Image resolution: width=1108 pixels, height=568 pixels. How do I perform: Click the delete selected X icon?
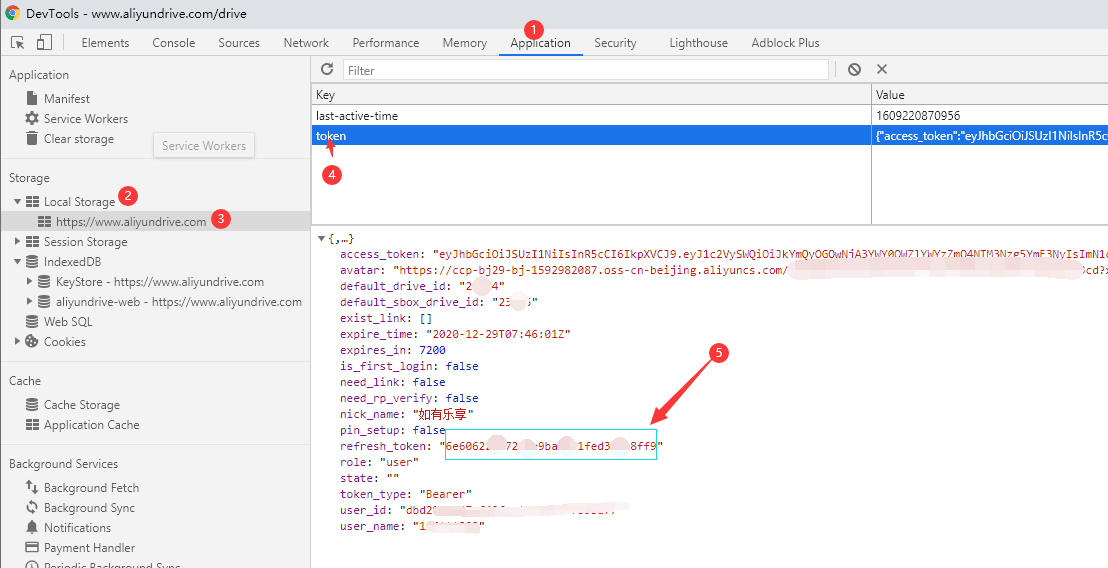click(882, 69)
